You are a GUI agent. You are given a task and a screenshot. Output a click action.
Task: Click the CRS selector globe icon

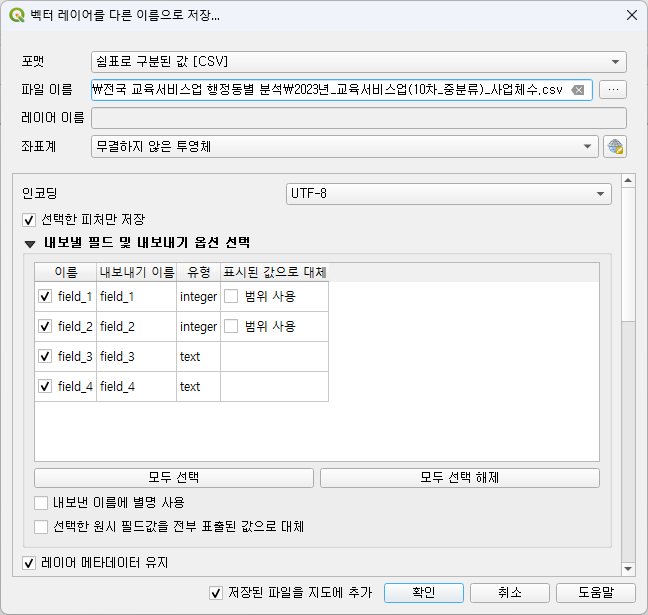(x=615, y=146)
